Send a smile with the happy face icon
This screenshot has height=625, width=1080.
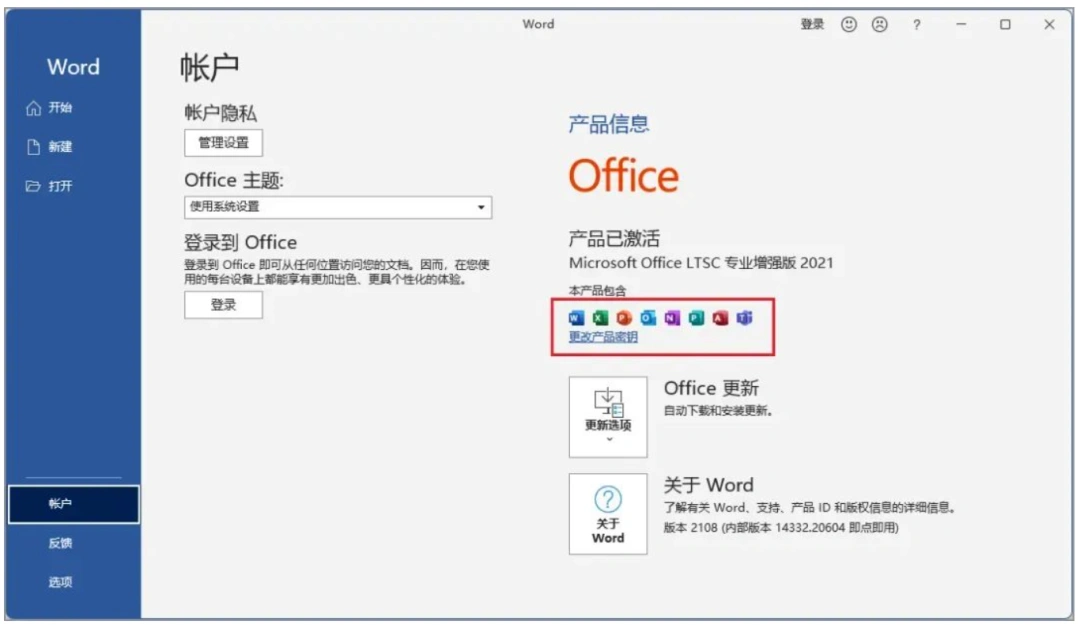pyautogui.click(x=849, y=25)
